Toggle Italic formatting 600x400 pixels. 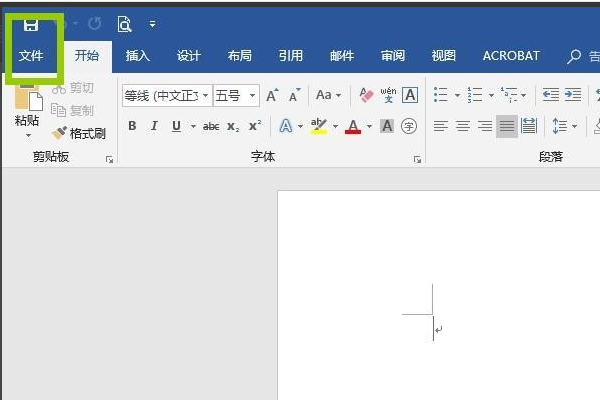pos(154,126)
